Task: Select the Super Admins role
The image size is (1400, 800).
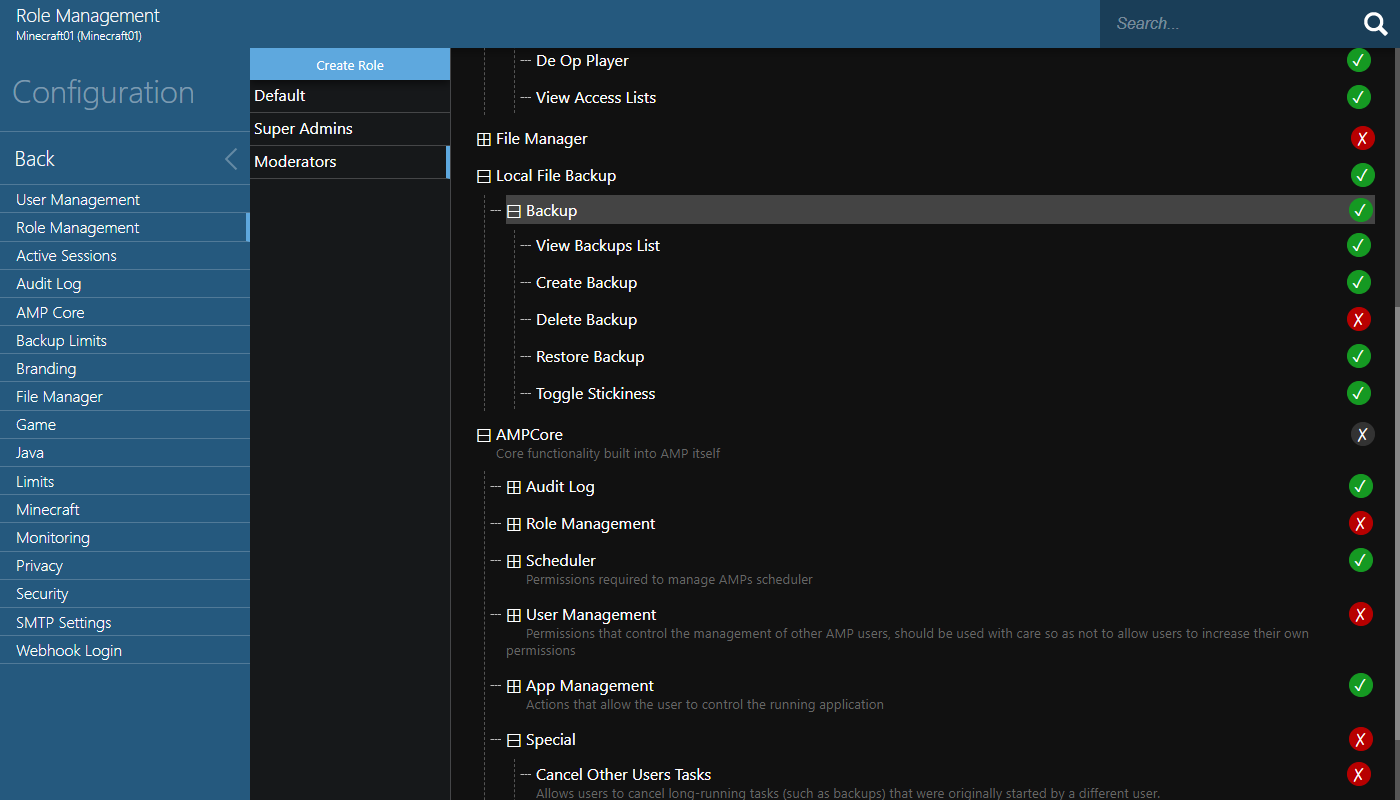Action: coord(350,129)
